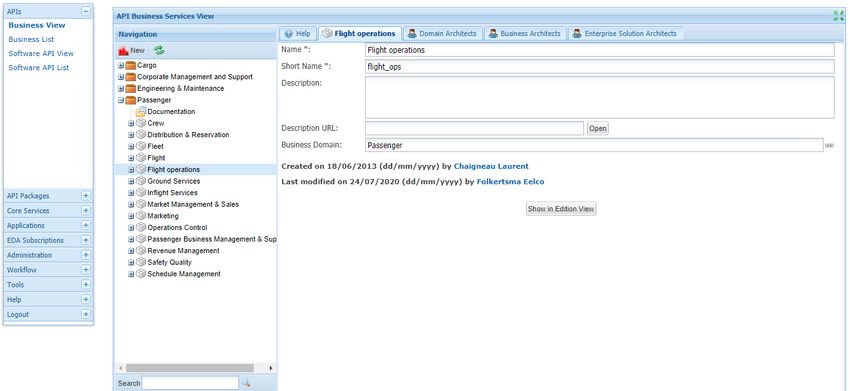Click the right arrow of navigation scrollbar
The height and width of the screenshot is (391, 850).
pyautogui.click(x=271, y=368)
